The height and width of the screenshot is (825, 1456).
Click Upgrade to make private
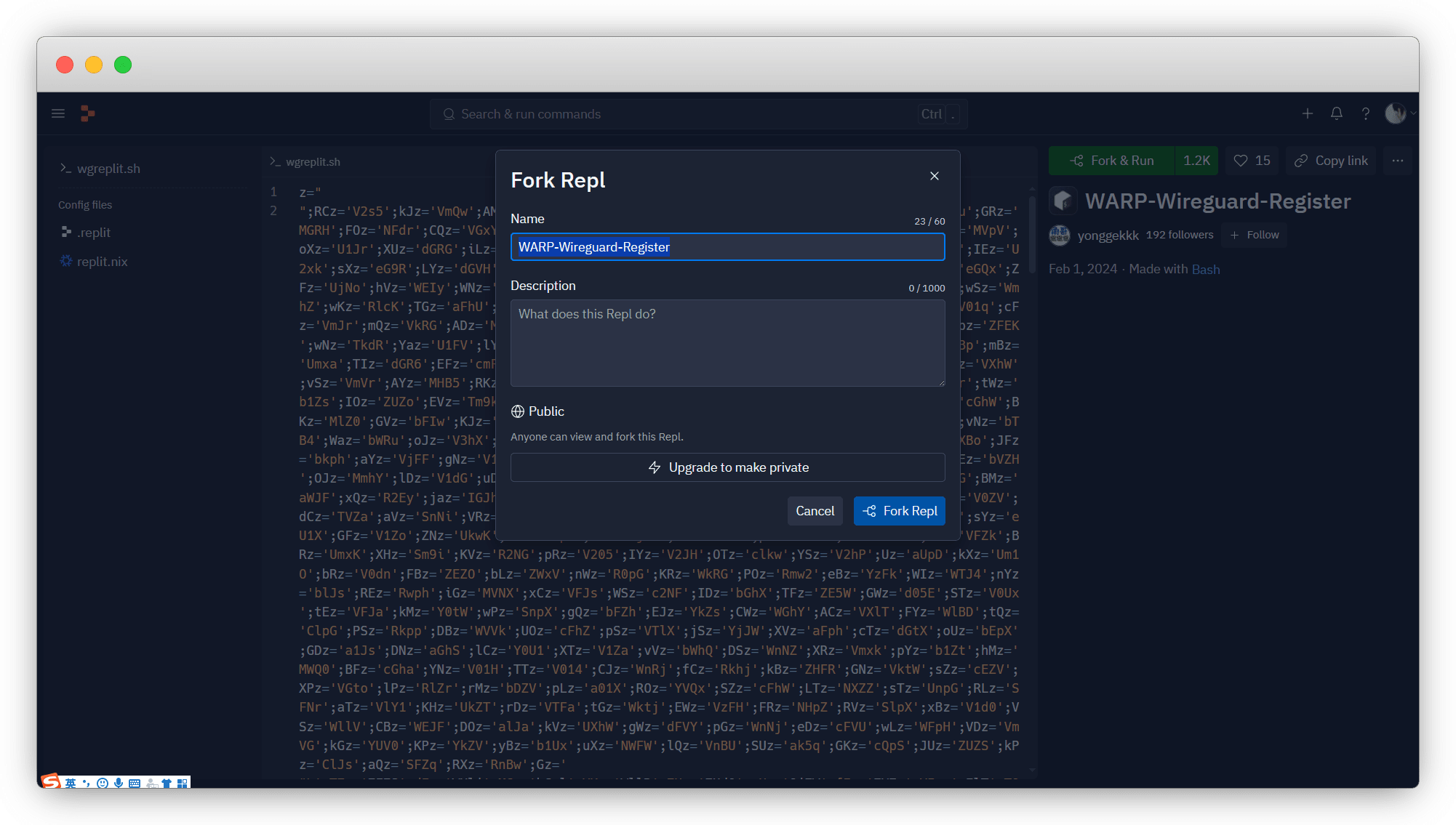[727, 467]
